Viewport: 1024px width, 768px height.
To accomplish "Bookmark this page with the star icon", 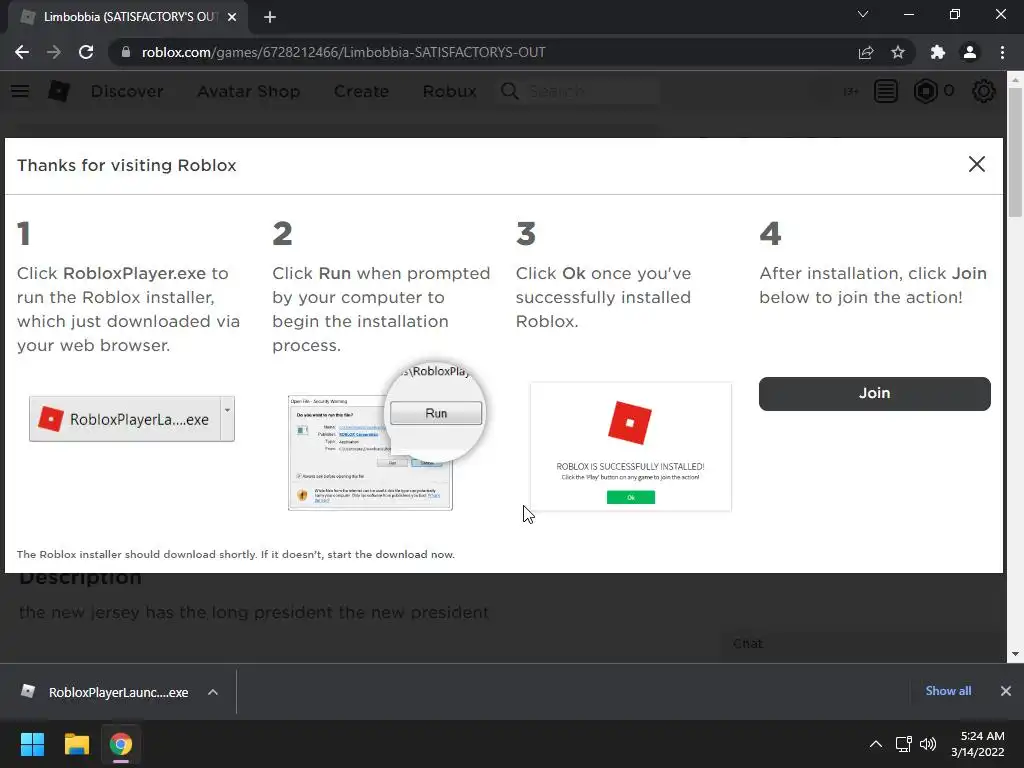I will click(x=898, y=52).
